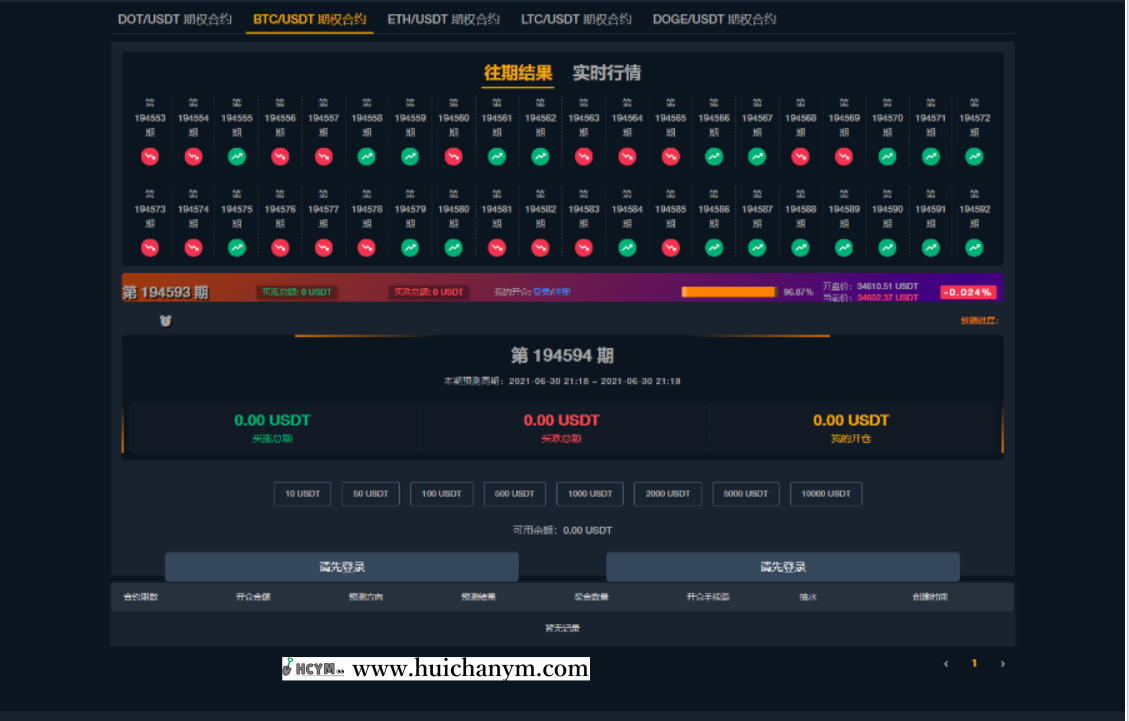Go to the previous page of records
1129x721 pixels.
946,663
